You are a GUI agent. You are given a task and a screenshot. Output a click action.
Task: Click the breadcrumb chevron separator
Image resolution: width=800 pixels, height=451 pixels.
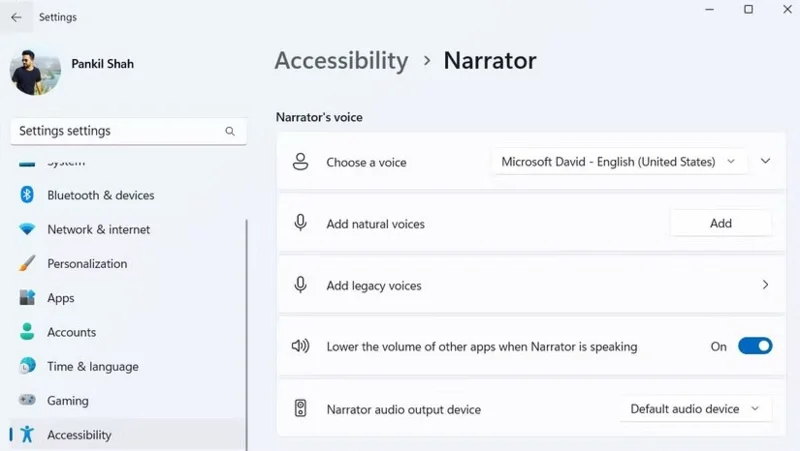point(427,61)
